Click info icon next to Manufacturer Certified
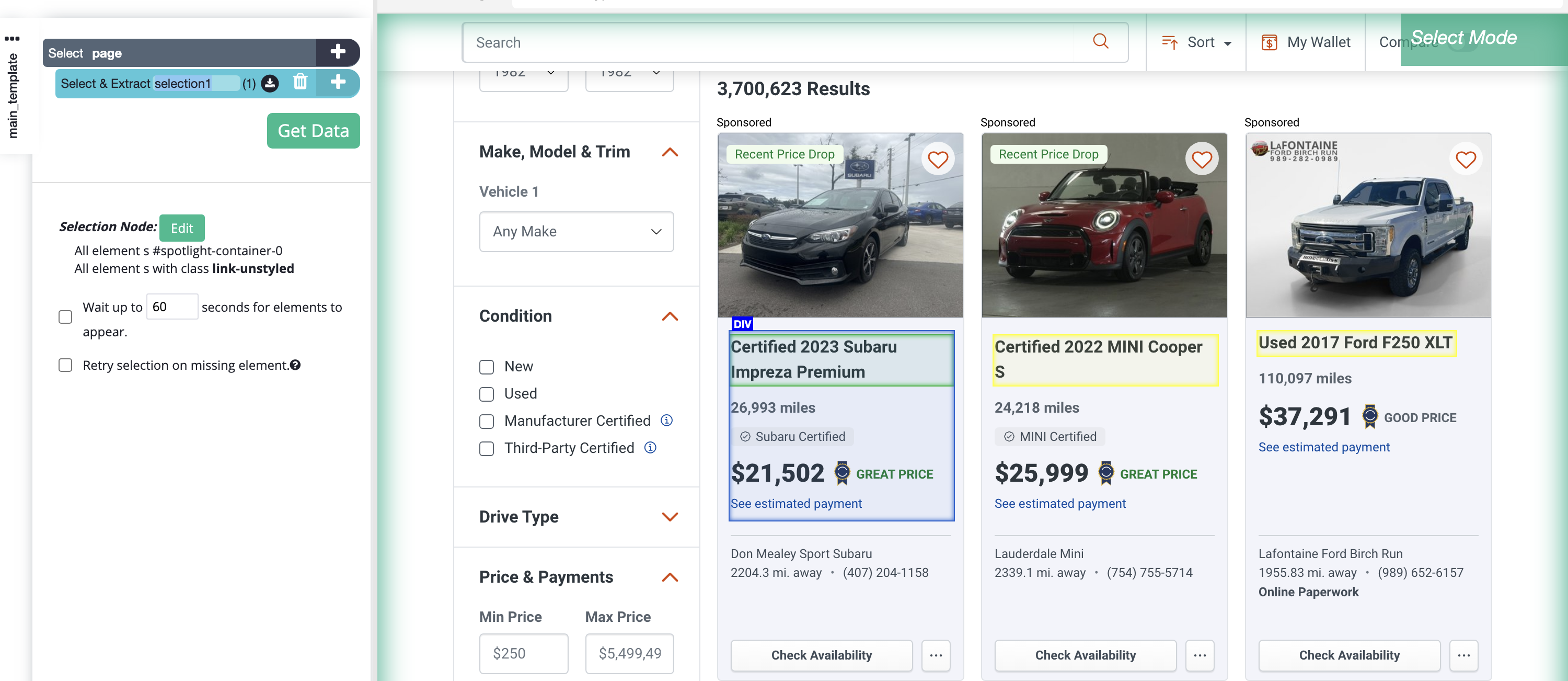The height and width of the screenshot is (681, 1568). 666,421
